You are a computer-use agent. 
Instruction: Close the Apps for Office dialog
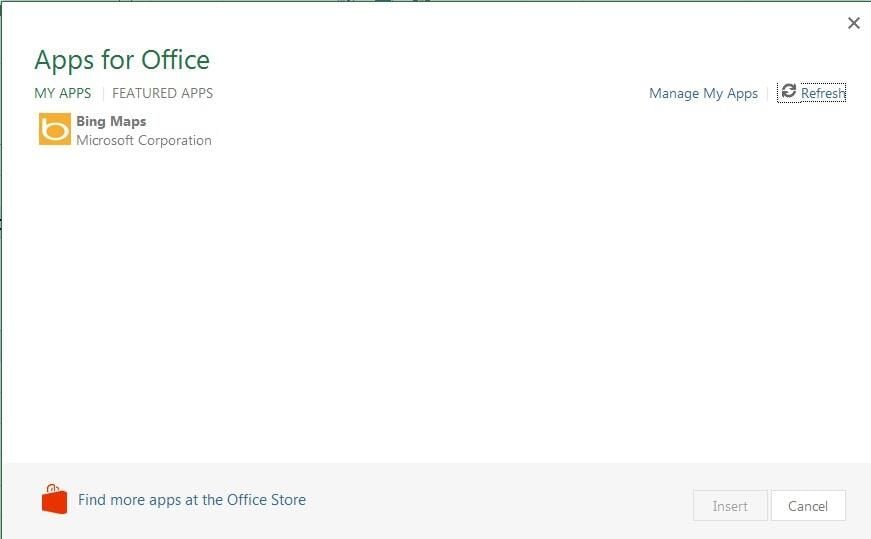[x=854, y=23]
